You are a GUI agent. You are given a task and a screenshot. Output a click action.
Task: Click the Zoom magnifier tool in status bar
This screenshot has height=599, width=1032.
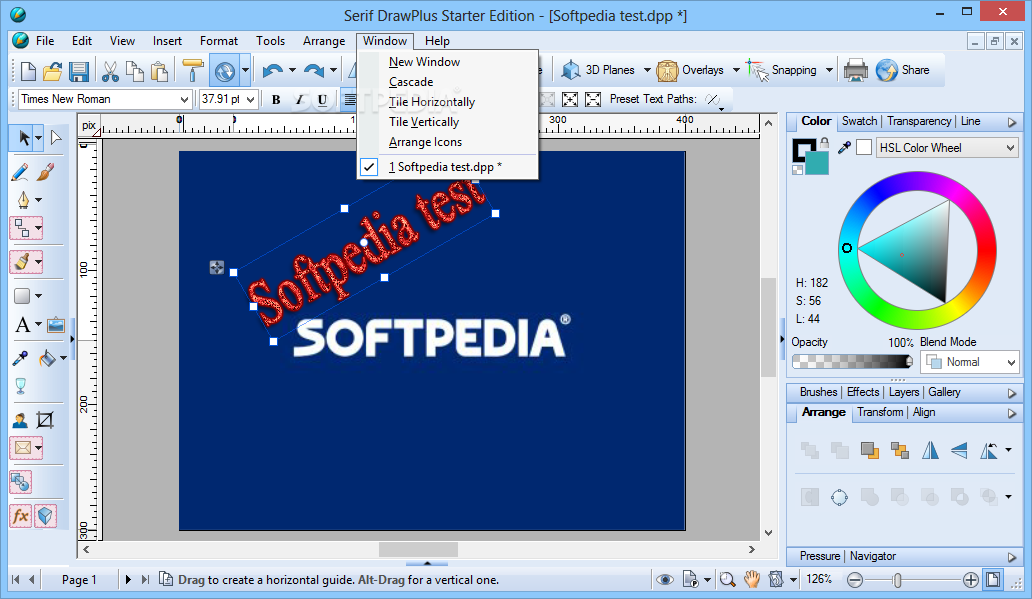727,579
